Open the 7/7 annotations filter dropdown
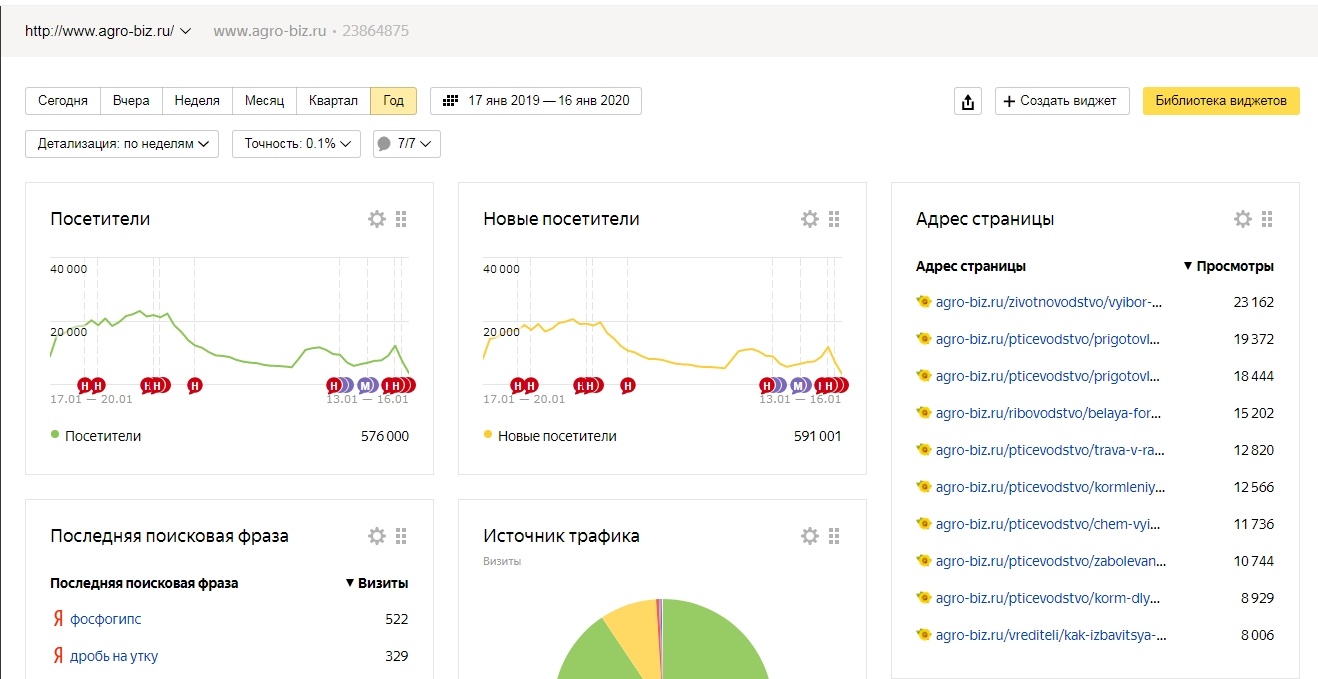This screenshot has width=1318, height=679. [x=407, y=144]
